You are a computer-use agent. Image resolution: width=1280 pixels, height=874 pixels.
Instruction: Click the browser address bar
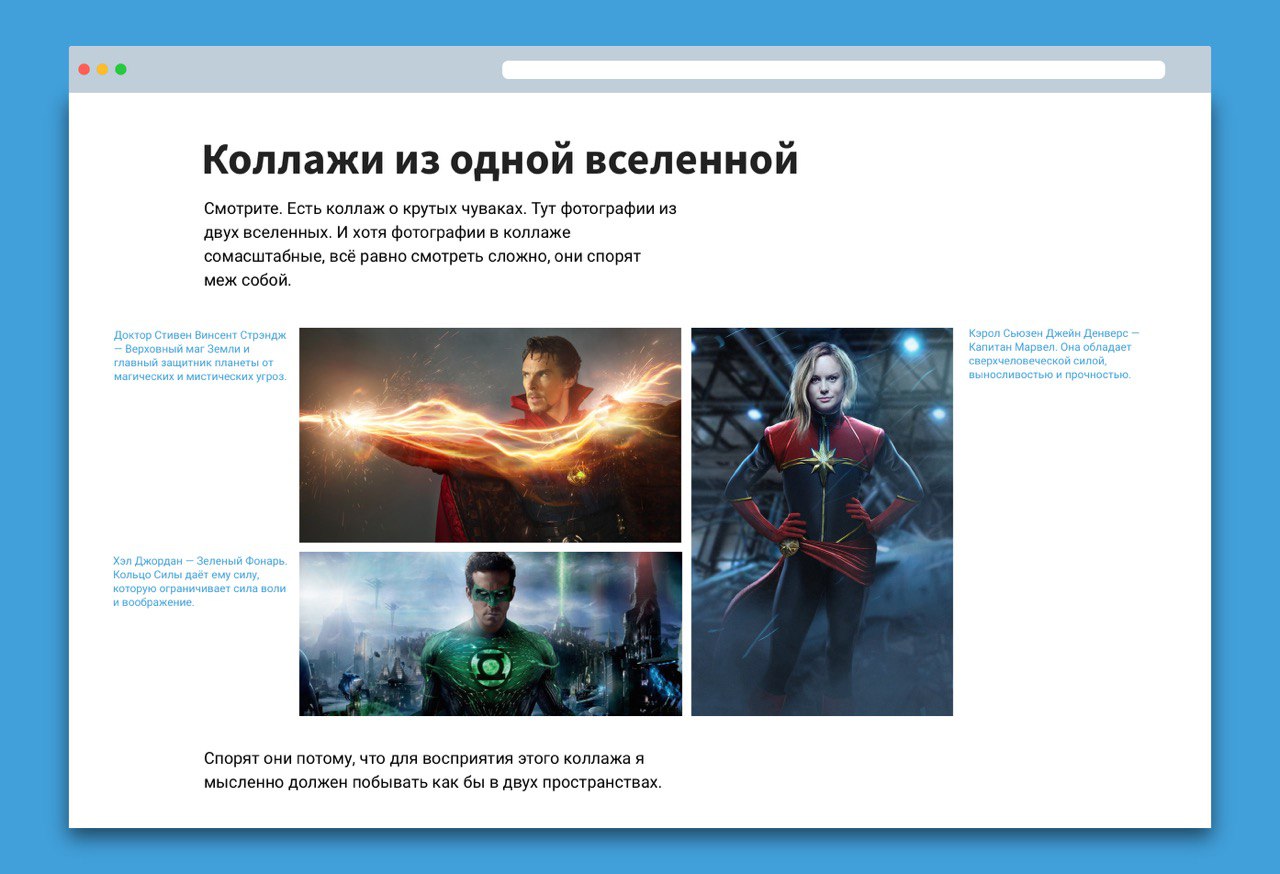coord(833,70)
